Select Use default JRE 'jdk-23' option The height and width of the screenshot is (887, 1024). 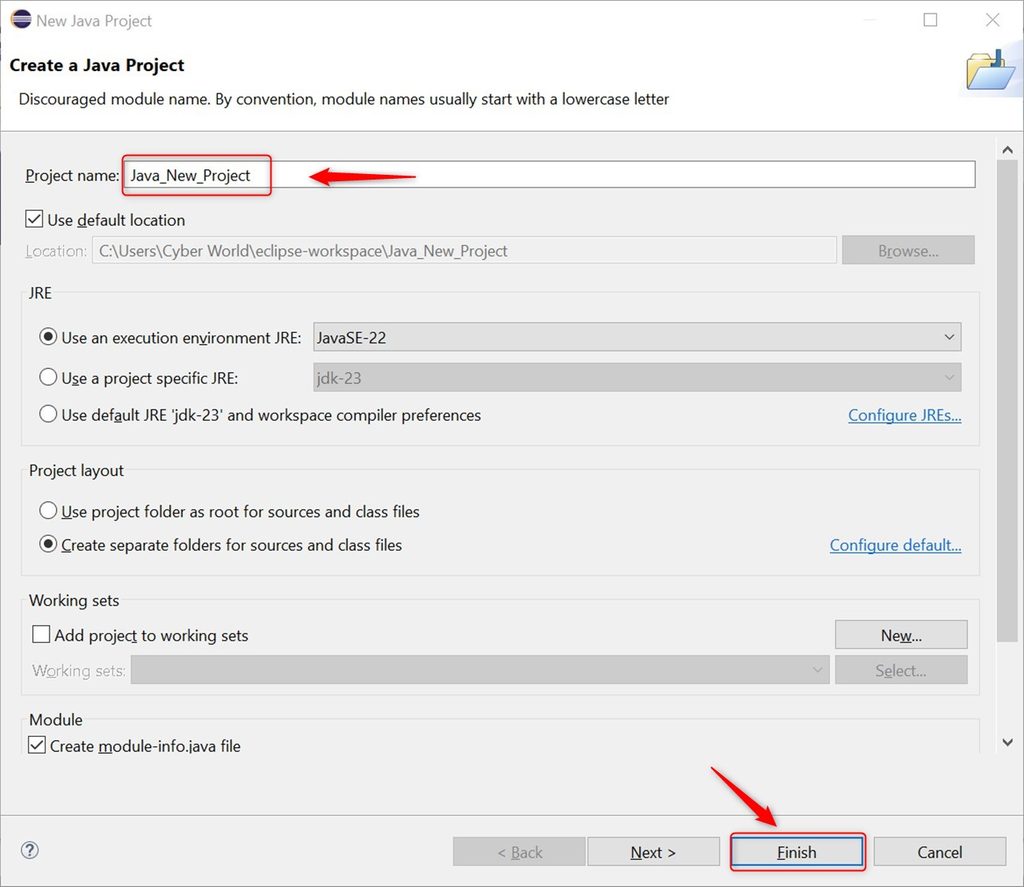point(48,414)
